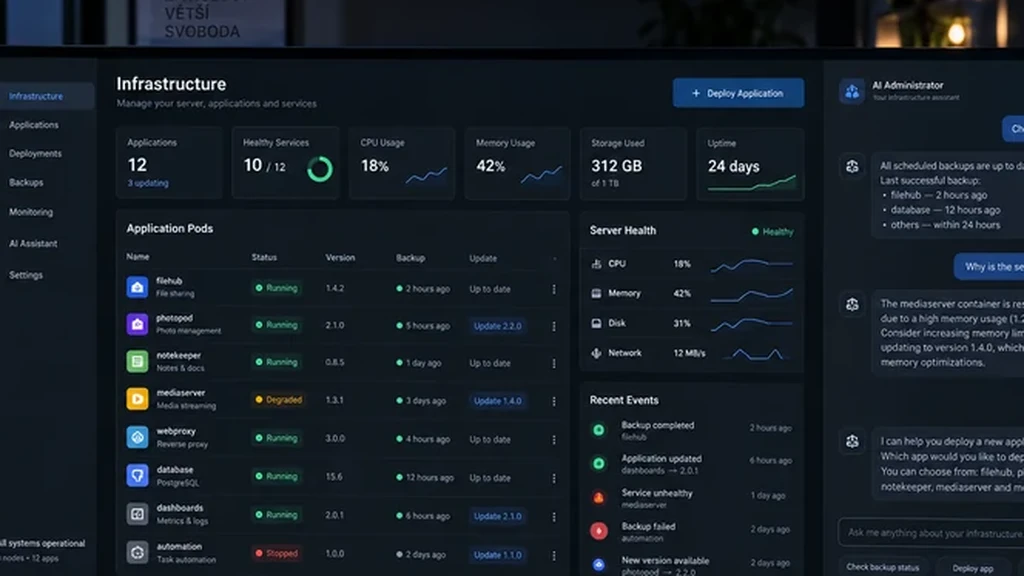Click the yellow mediaserver play icon

(x=137, y=398)
